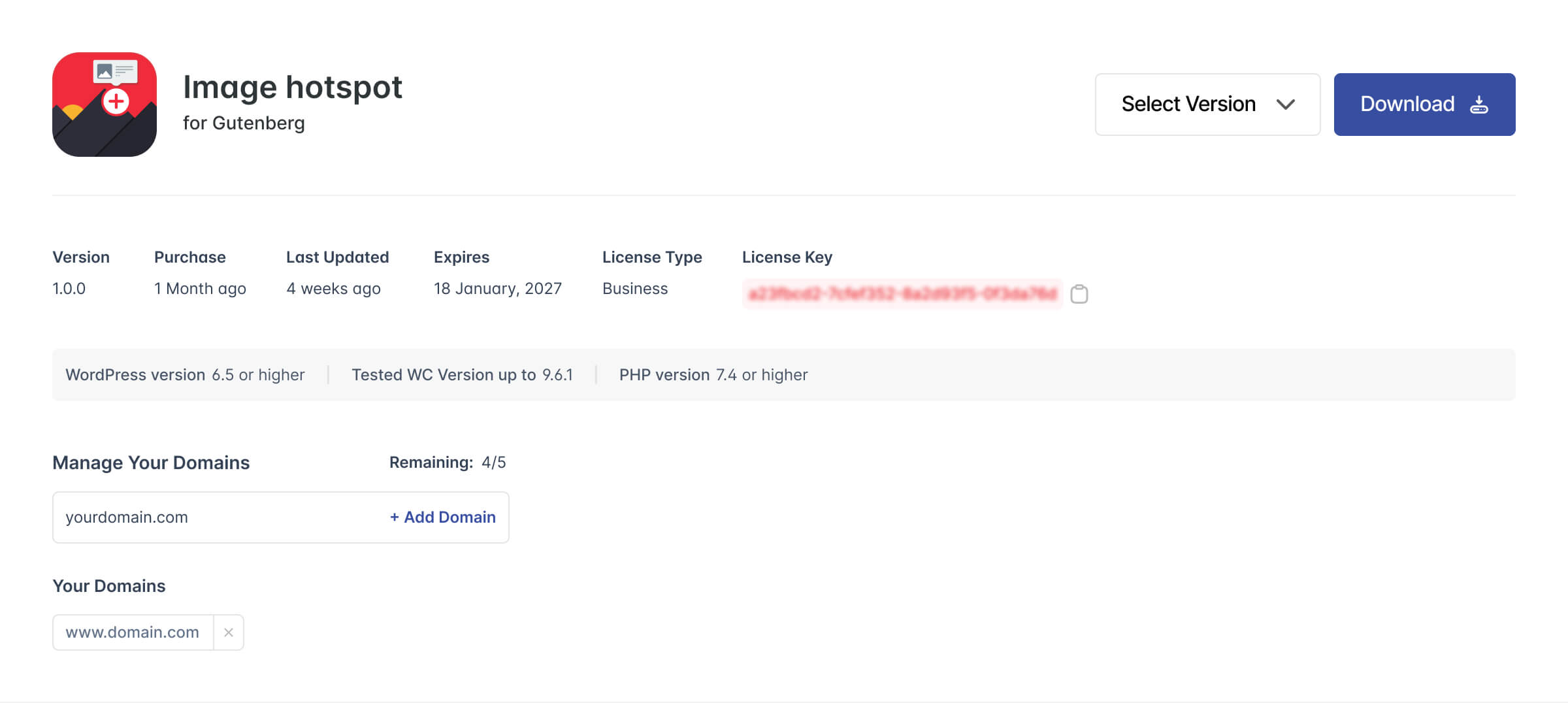Click the expiry date 18 January, 2027
This screenshot has width=1568, height=703.
pos(498,288)
